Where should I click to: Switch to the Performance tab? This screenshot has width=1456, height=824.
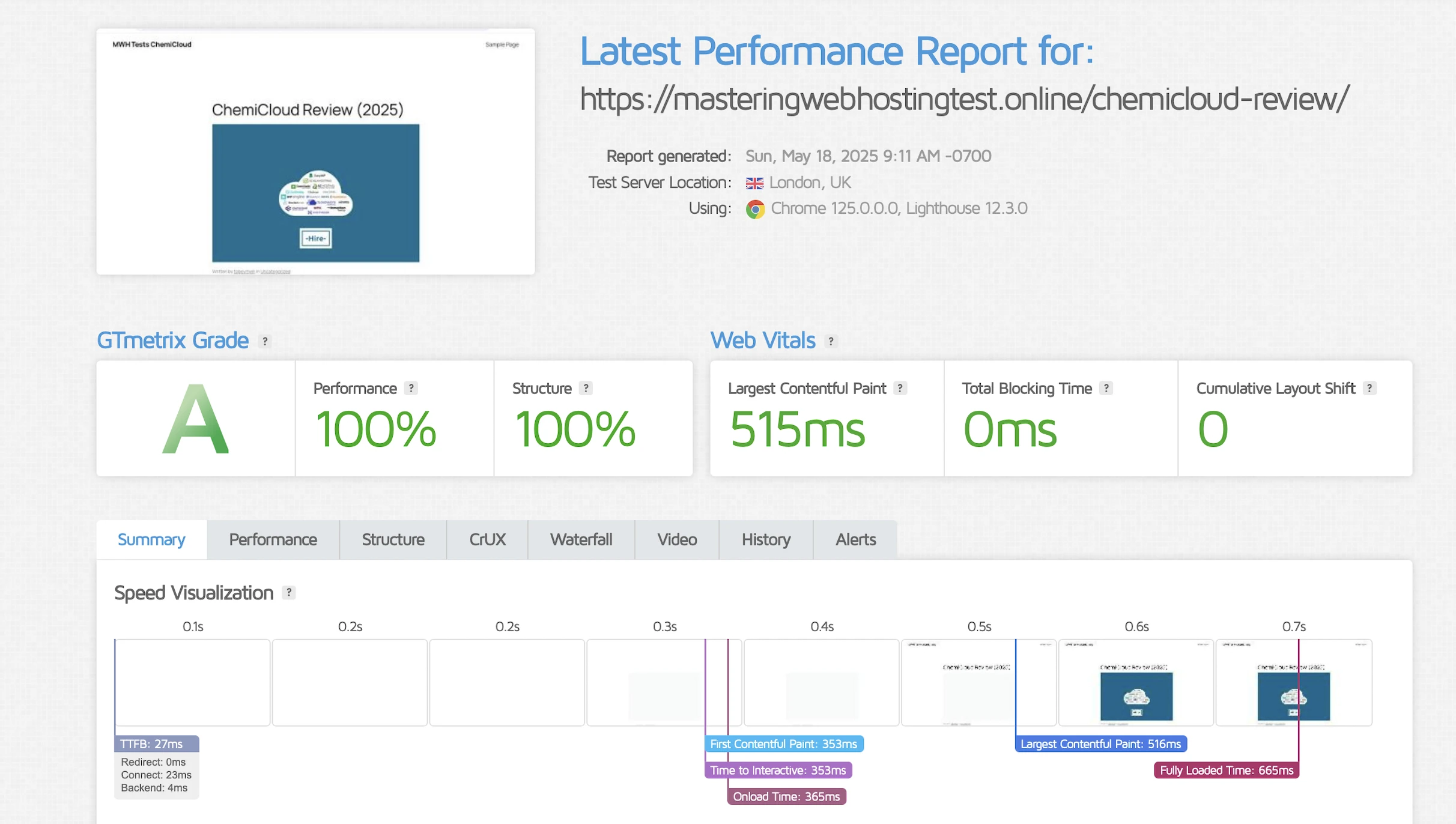(273, 540)
